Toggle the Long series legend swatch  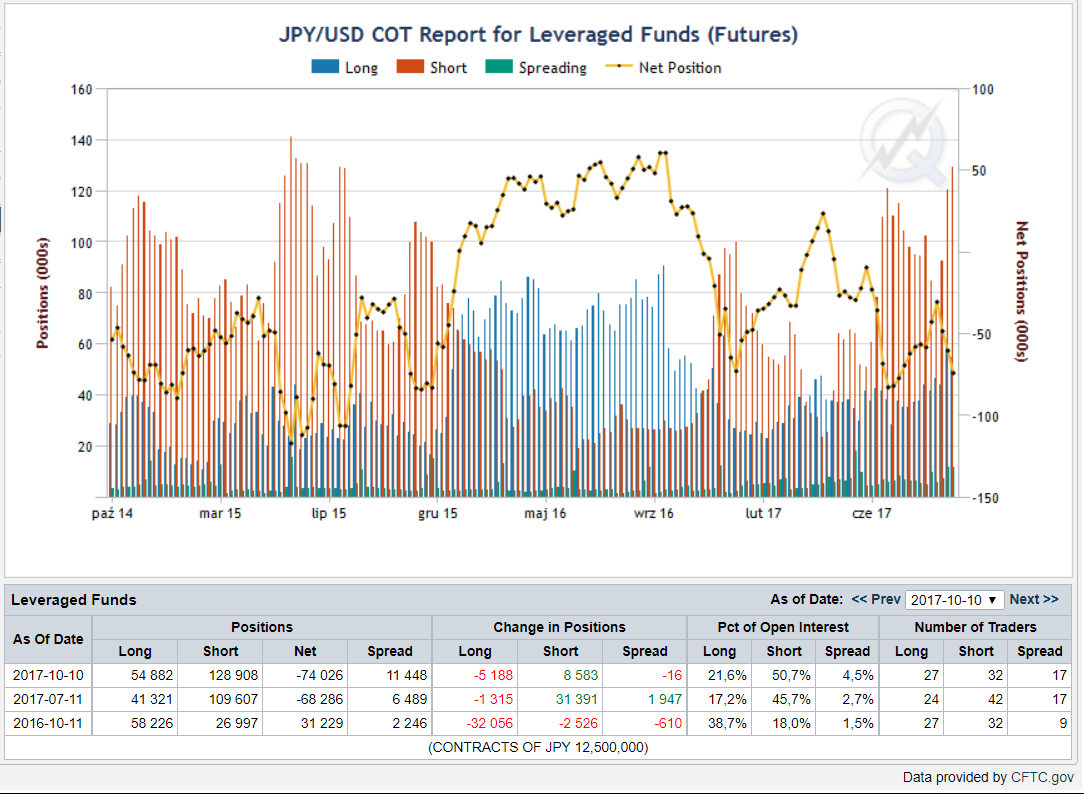[x=325, y=66]
